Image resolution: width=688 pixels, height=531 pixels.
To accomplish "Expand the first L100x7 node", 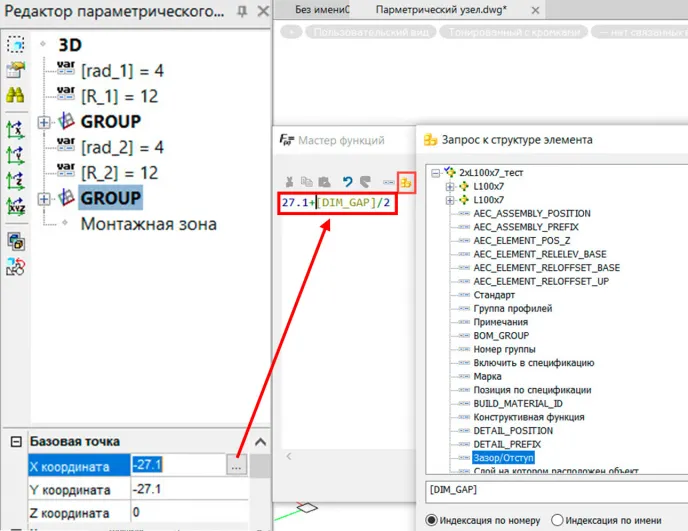I will coord(449,187).
